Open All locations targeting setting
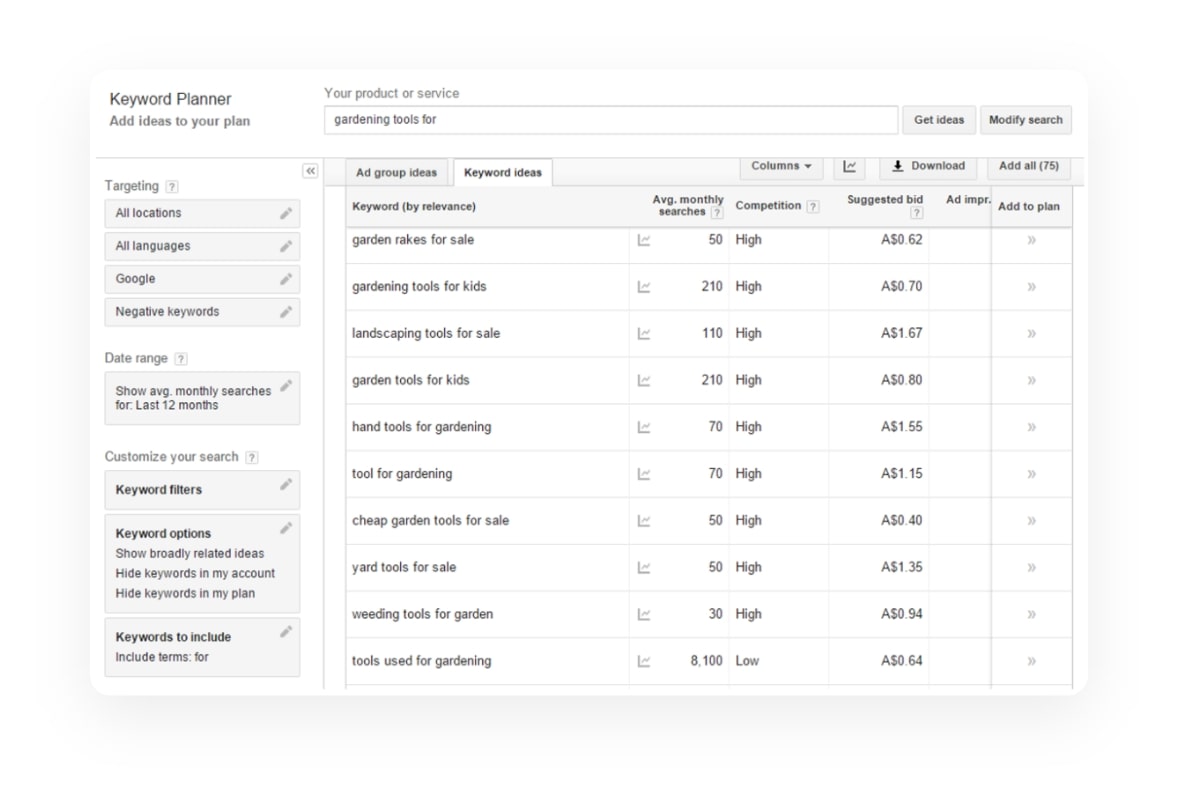The image size is (1178, 806). [202, 213]
